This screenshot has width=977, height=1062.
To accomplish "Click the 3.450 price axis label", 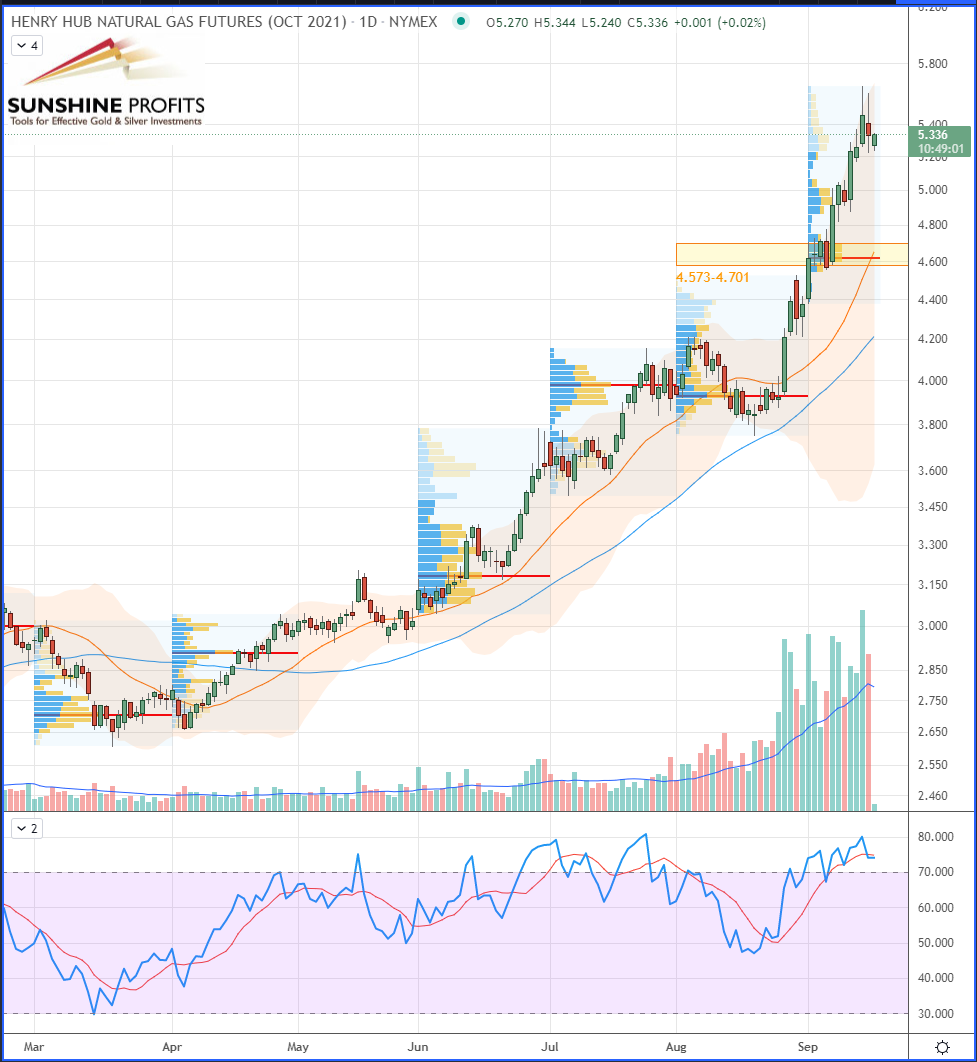I will coord(932,507).
